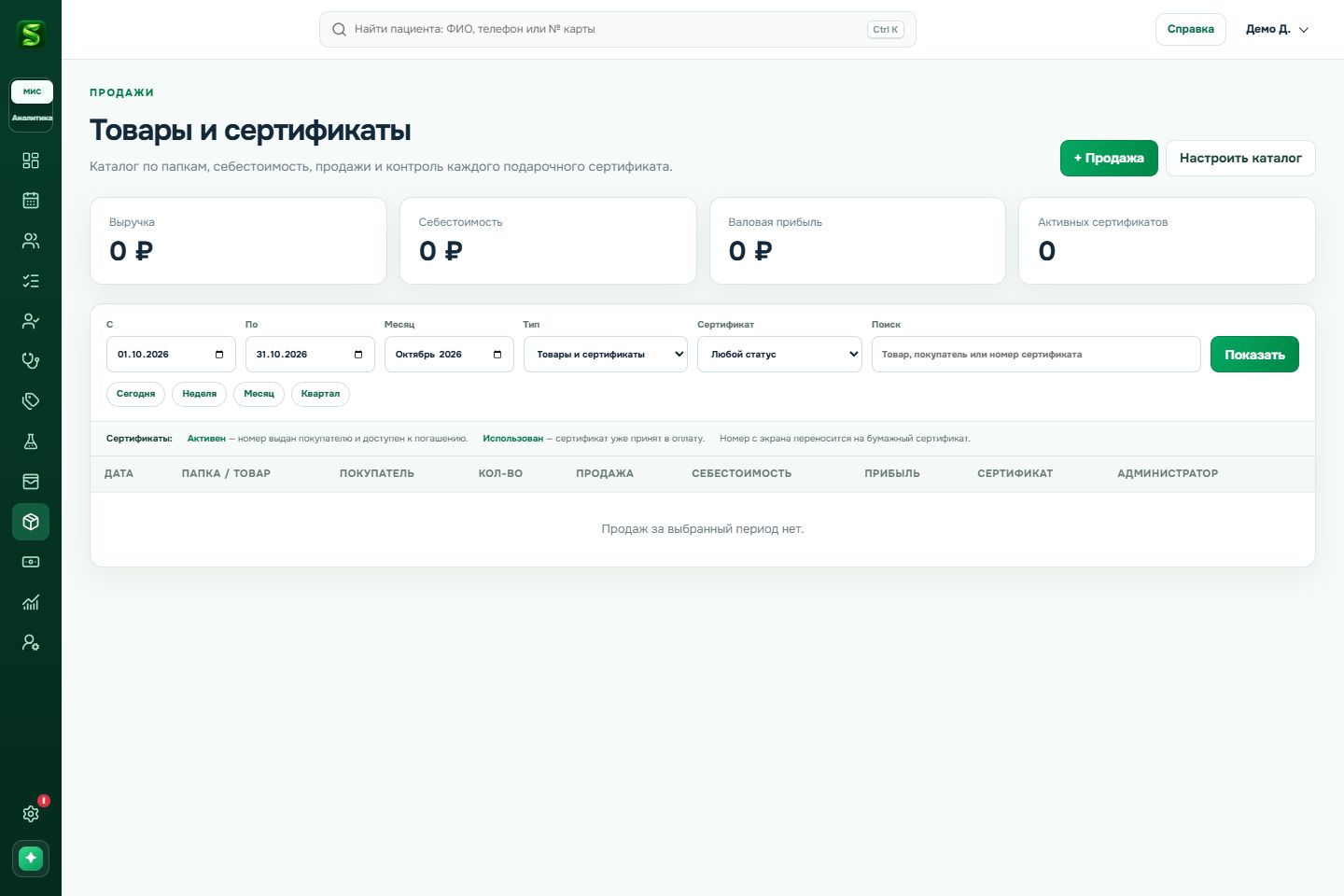The height and width of the screenshot is (896, 1344).
Task: Click the green S logo
Action: (31, 35)
